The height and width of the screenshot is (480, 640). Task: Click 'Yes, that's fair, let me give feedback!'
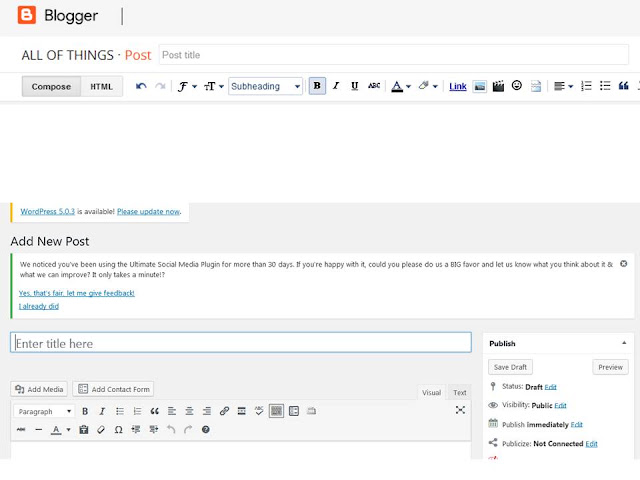pyautogui.click(x=77, y=293)
